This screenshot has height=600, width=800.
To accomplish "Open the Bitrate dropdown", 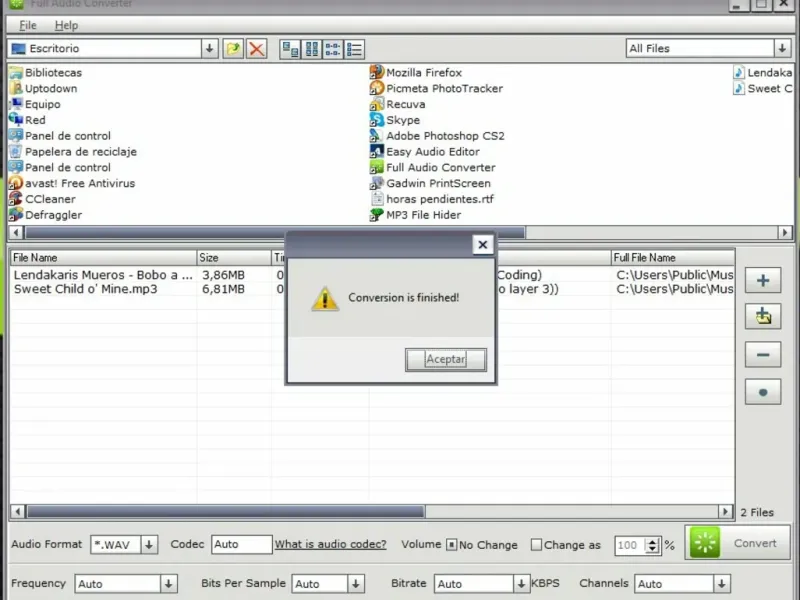I will [521, 584].
